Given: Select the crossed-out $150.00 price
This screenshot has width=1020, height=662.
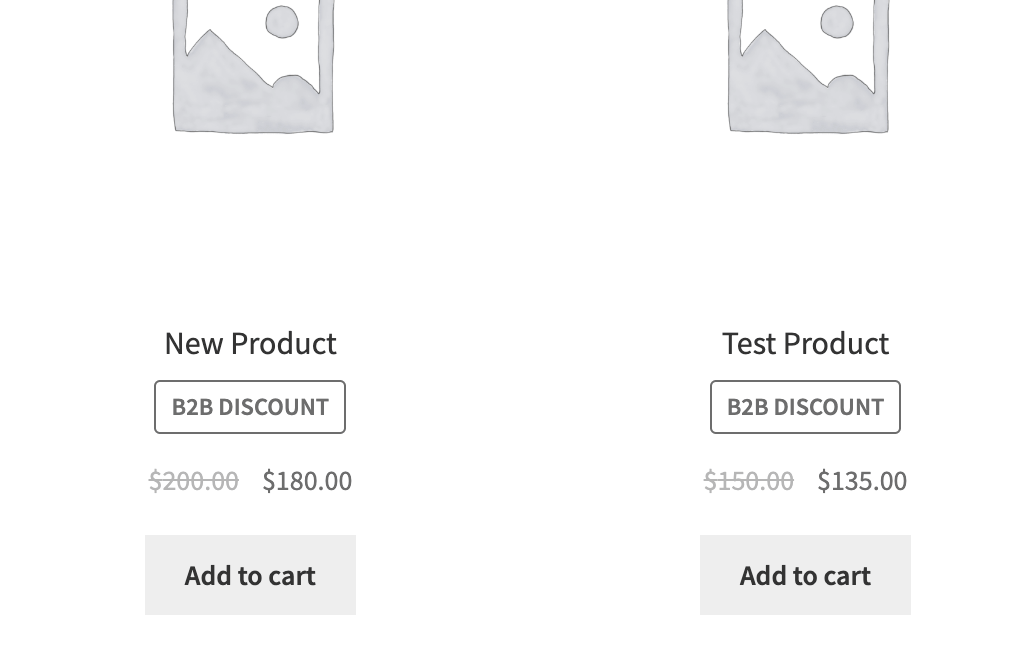Looking at the screenshot, I should pos(749,481).
